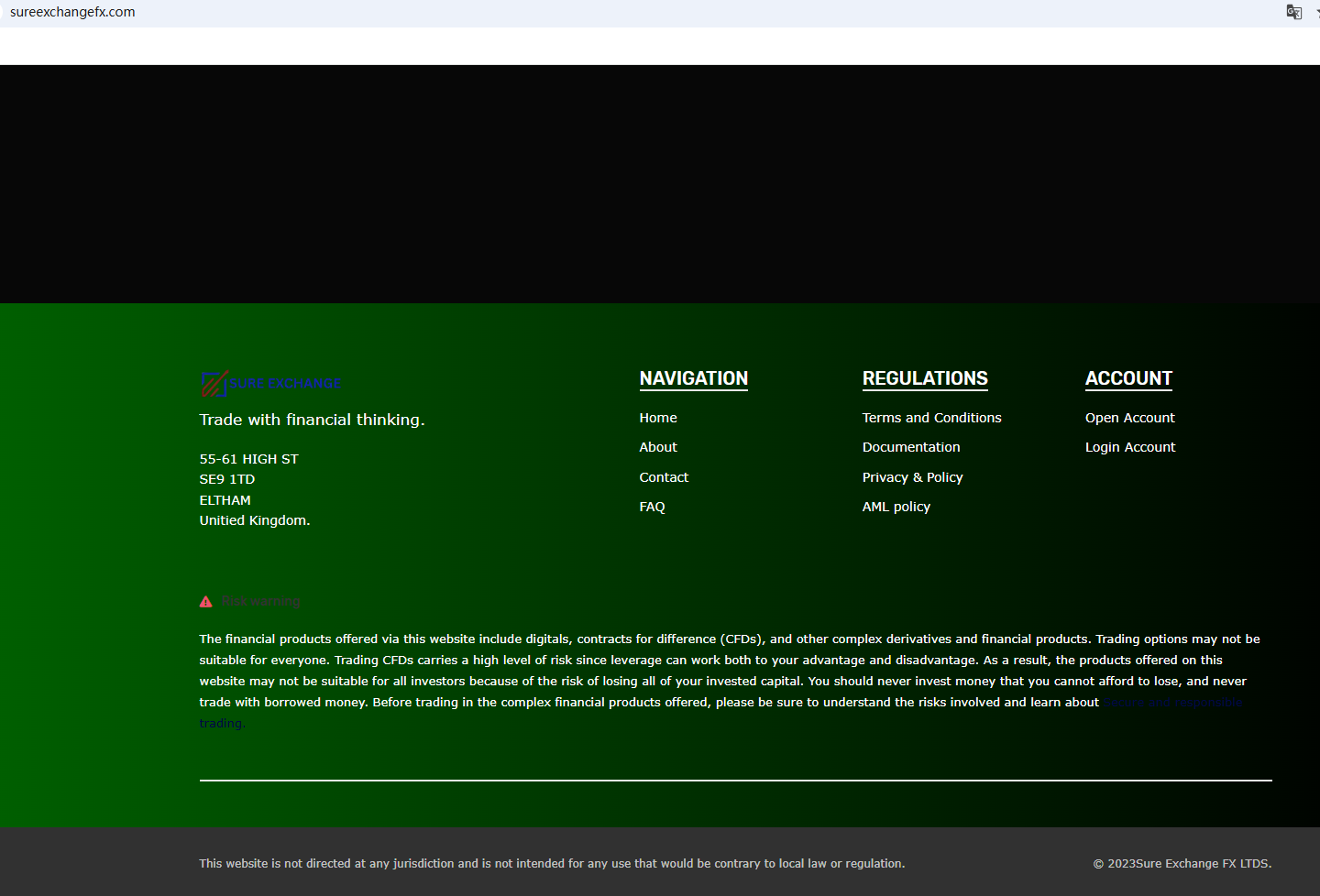Click the sureexchangefx.com address text

(x=72, y=12)
